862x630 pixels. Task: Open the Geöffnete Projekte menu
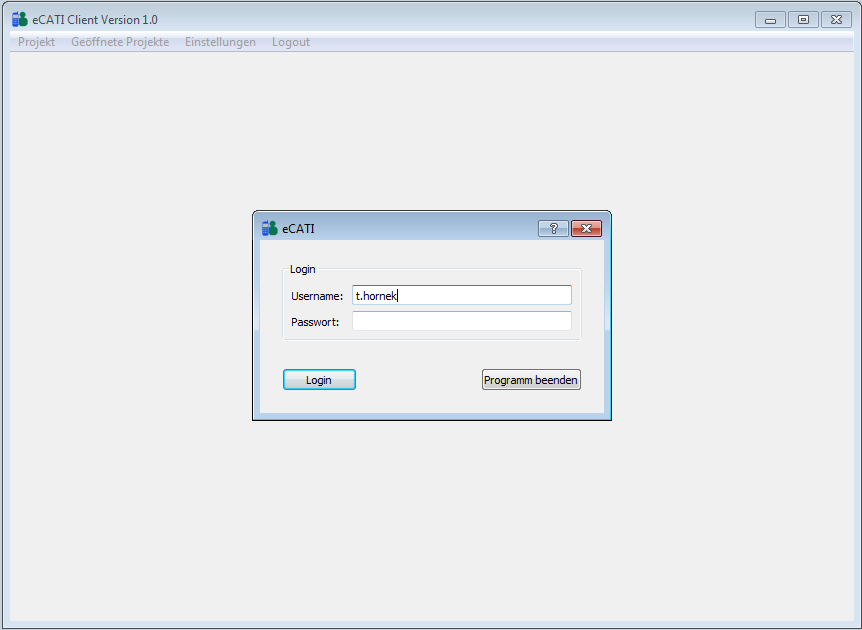point(120,42)
